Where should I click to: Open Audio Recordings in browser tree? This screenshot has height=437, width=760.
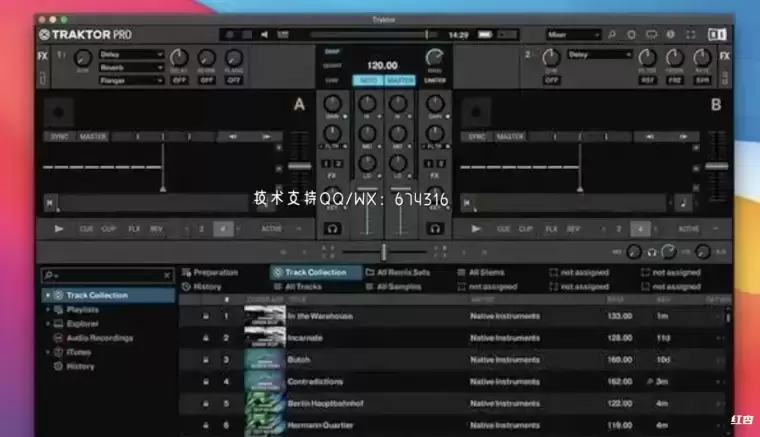[x=99, y=338]
